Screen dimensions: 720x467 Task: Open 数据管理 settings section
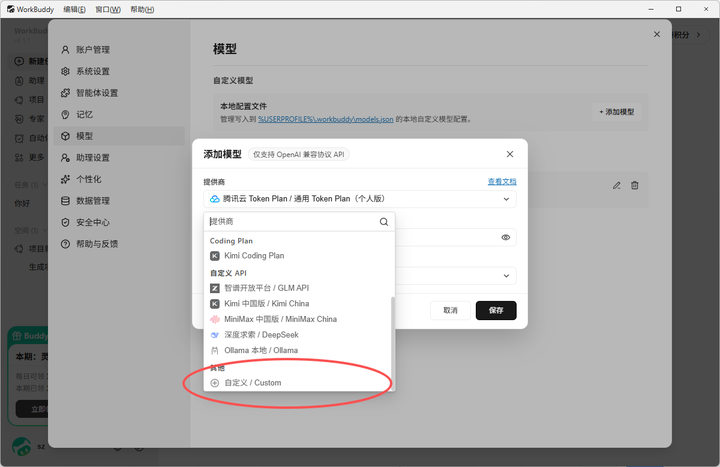(119, 201)
